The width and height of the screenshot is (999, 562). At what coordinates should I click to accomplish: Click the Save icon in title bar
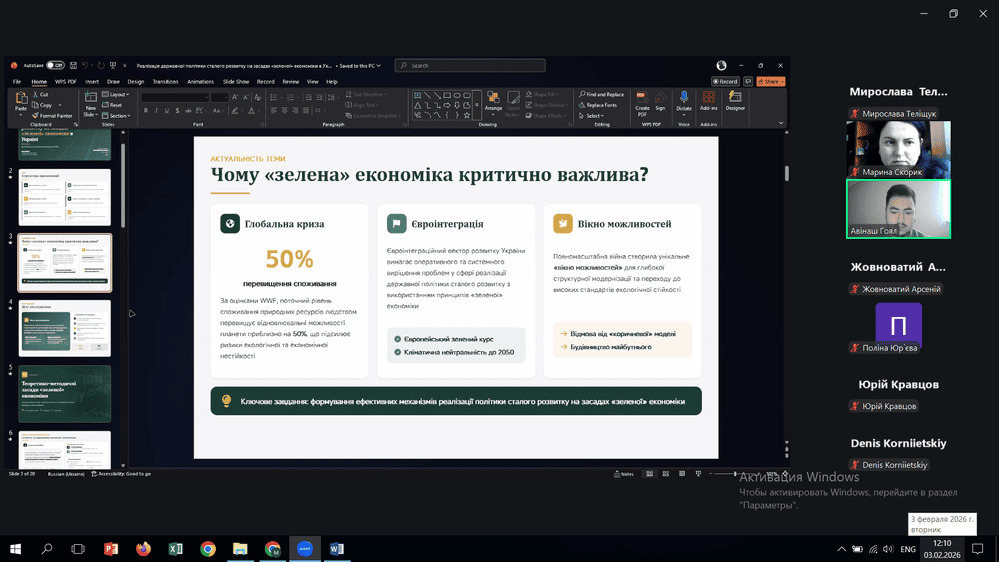tap(73, 65)
